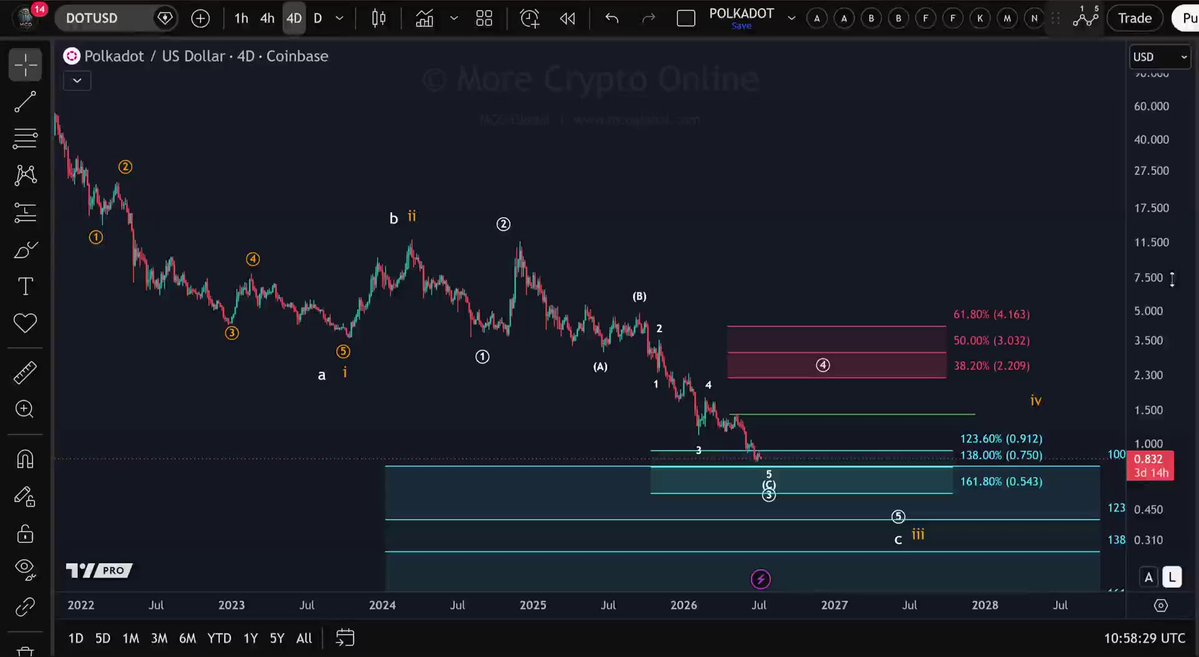Click the flash event marker on the time axis
Screen dimensions: 1199x657
coord(760,579)
